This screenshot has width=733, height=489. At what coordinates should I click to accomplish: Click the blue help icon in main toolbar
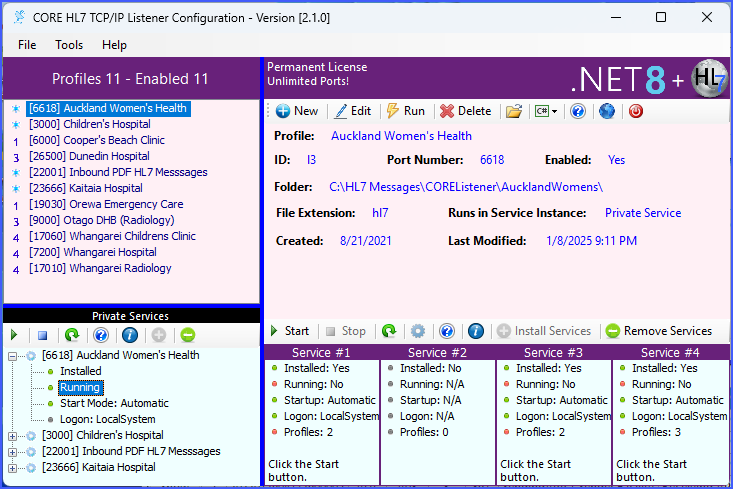(578, 111)
